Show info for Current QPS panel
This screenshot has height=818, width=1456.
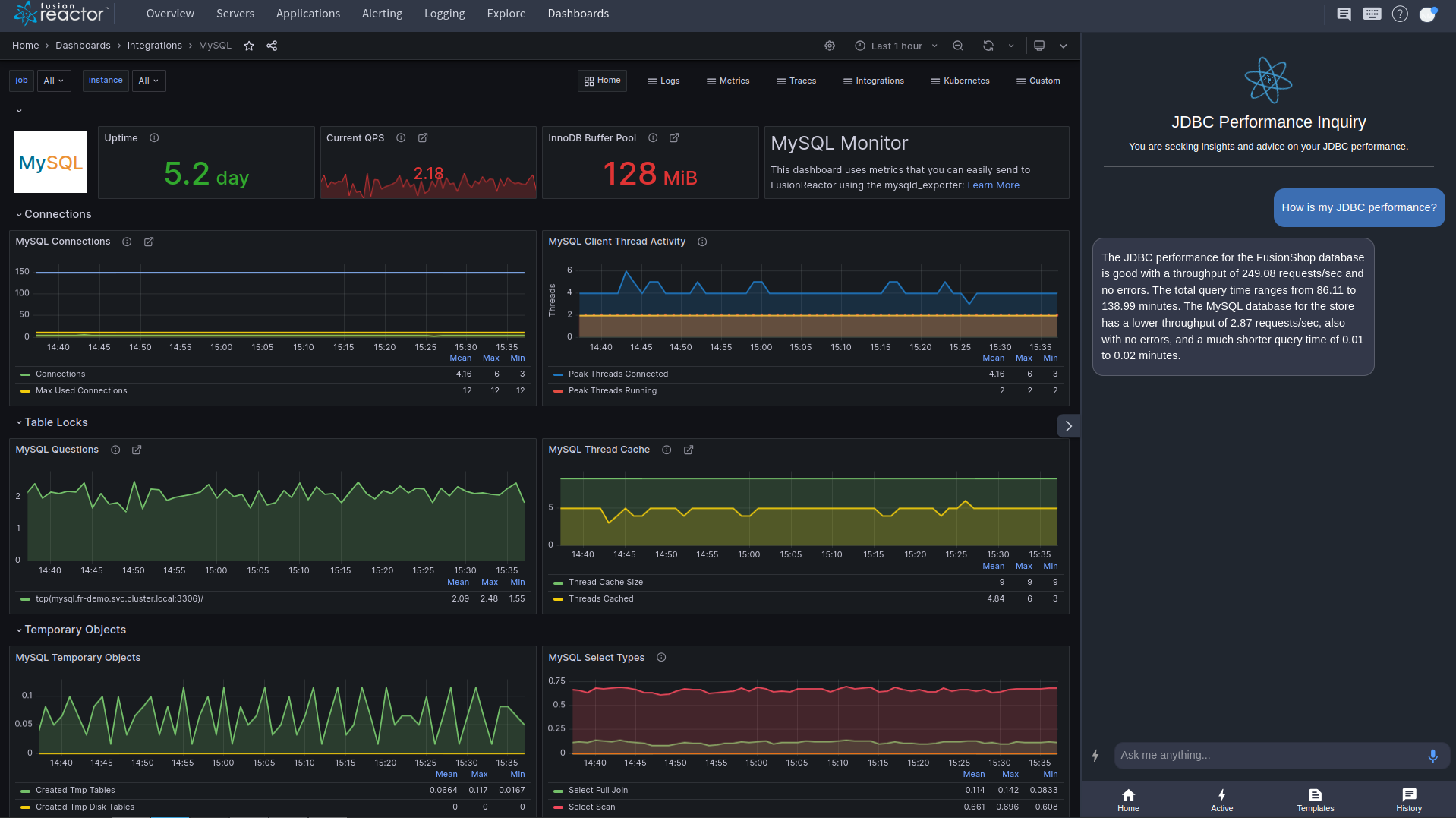coord(401,137)
